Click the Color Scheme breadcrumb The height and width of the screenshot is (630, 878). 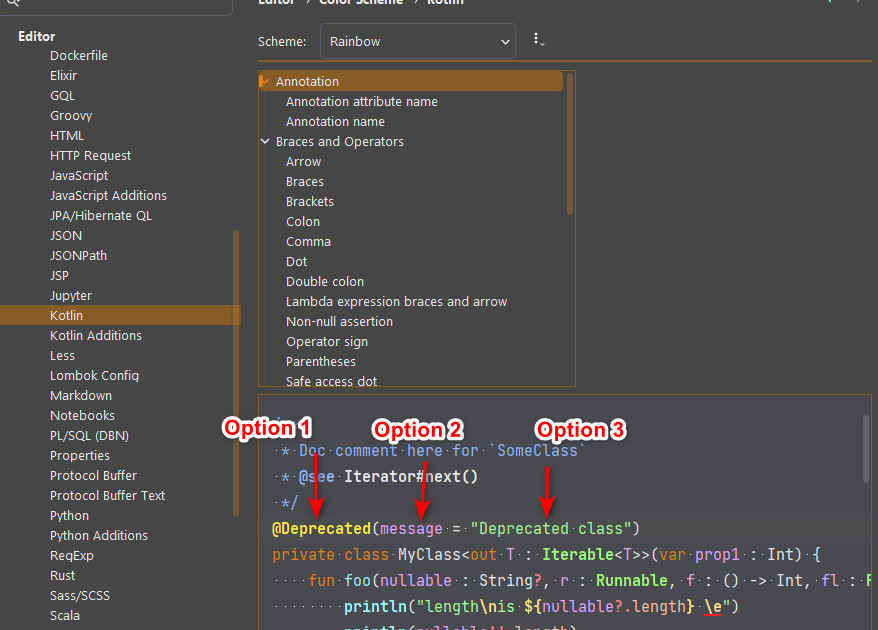[x=360, y=3]
